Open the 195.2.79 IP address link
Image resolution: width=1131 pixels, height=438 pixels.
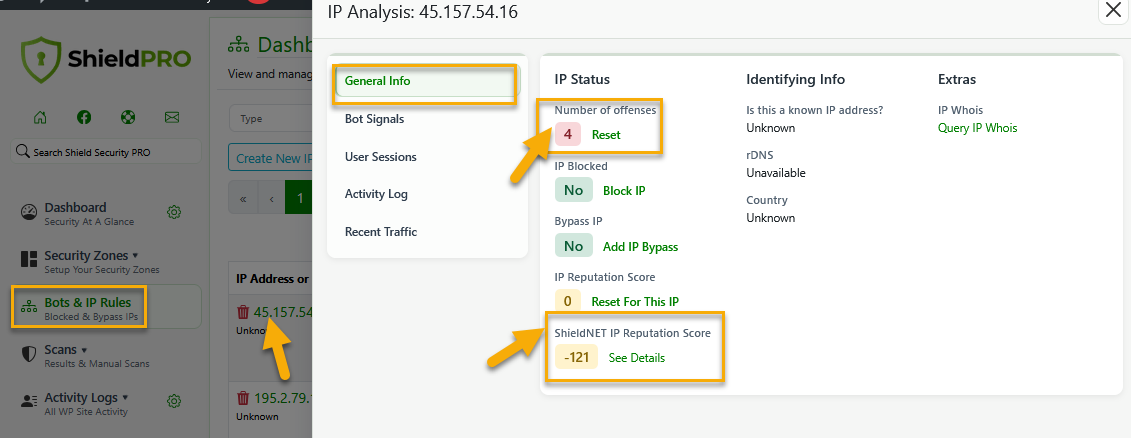(283, 398)
